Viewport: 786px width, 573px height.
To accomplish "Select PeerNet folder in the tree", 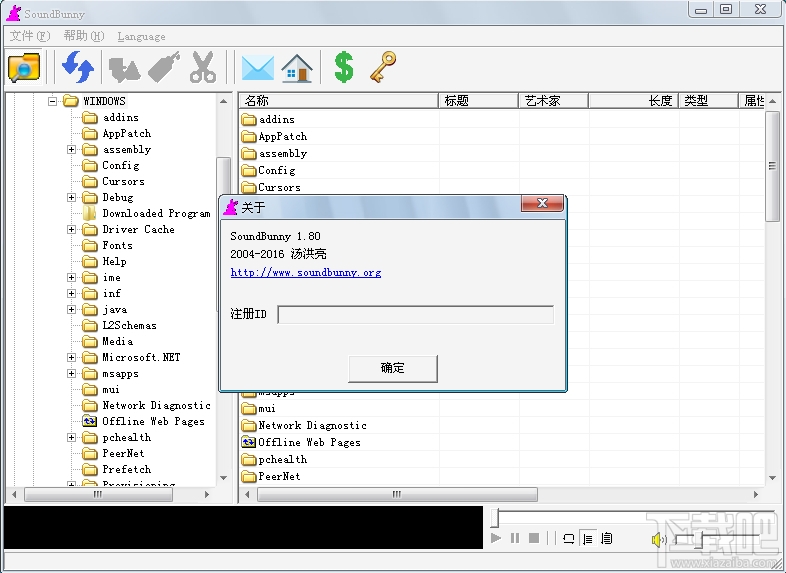I will (x=123, y=453).
